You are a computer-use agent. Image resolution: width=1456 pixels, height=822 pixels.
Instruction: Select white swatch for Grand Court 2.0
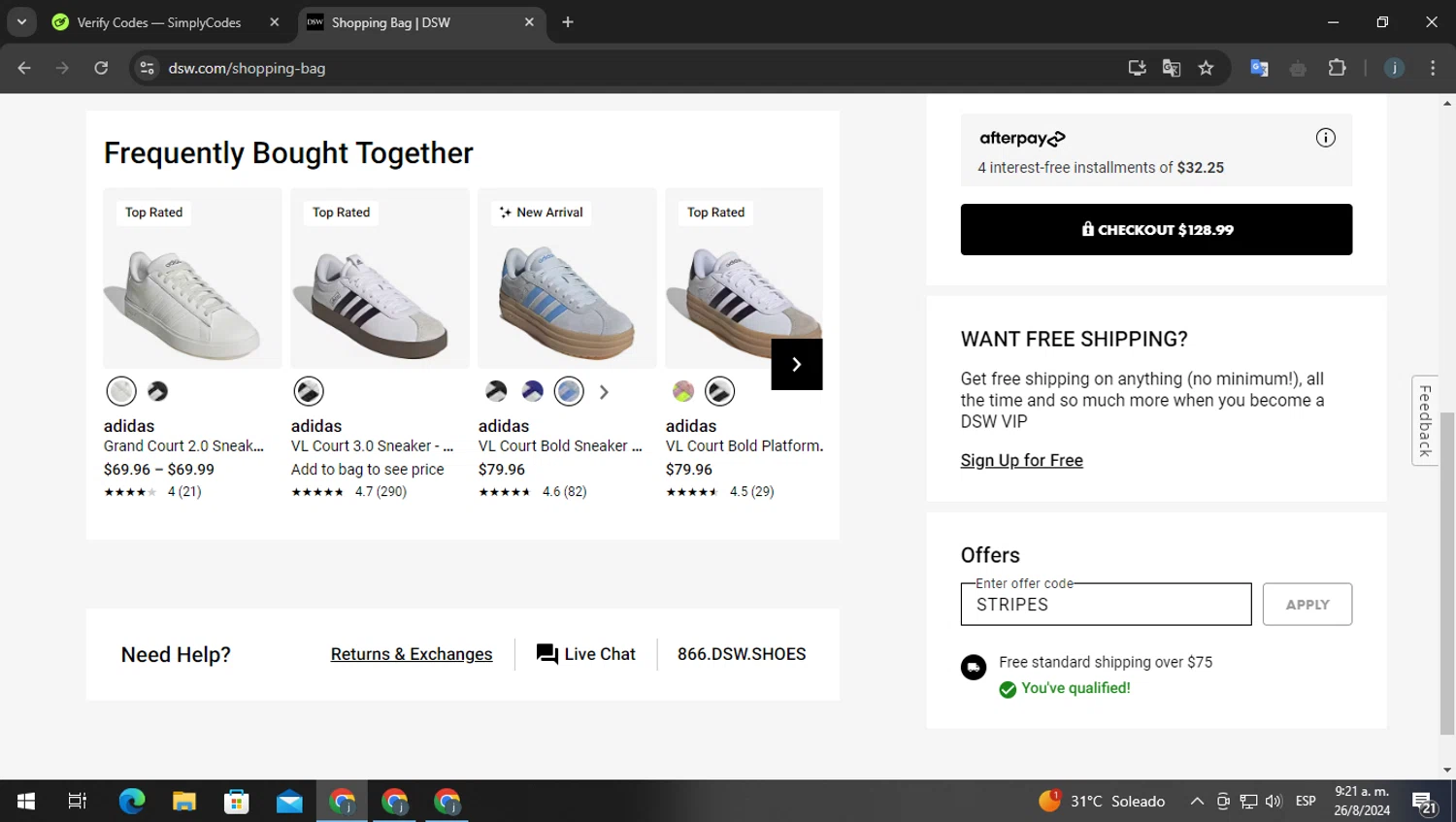[x=121, y=391]
